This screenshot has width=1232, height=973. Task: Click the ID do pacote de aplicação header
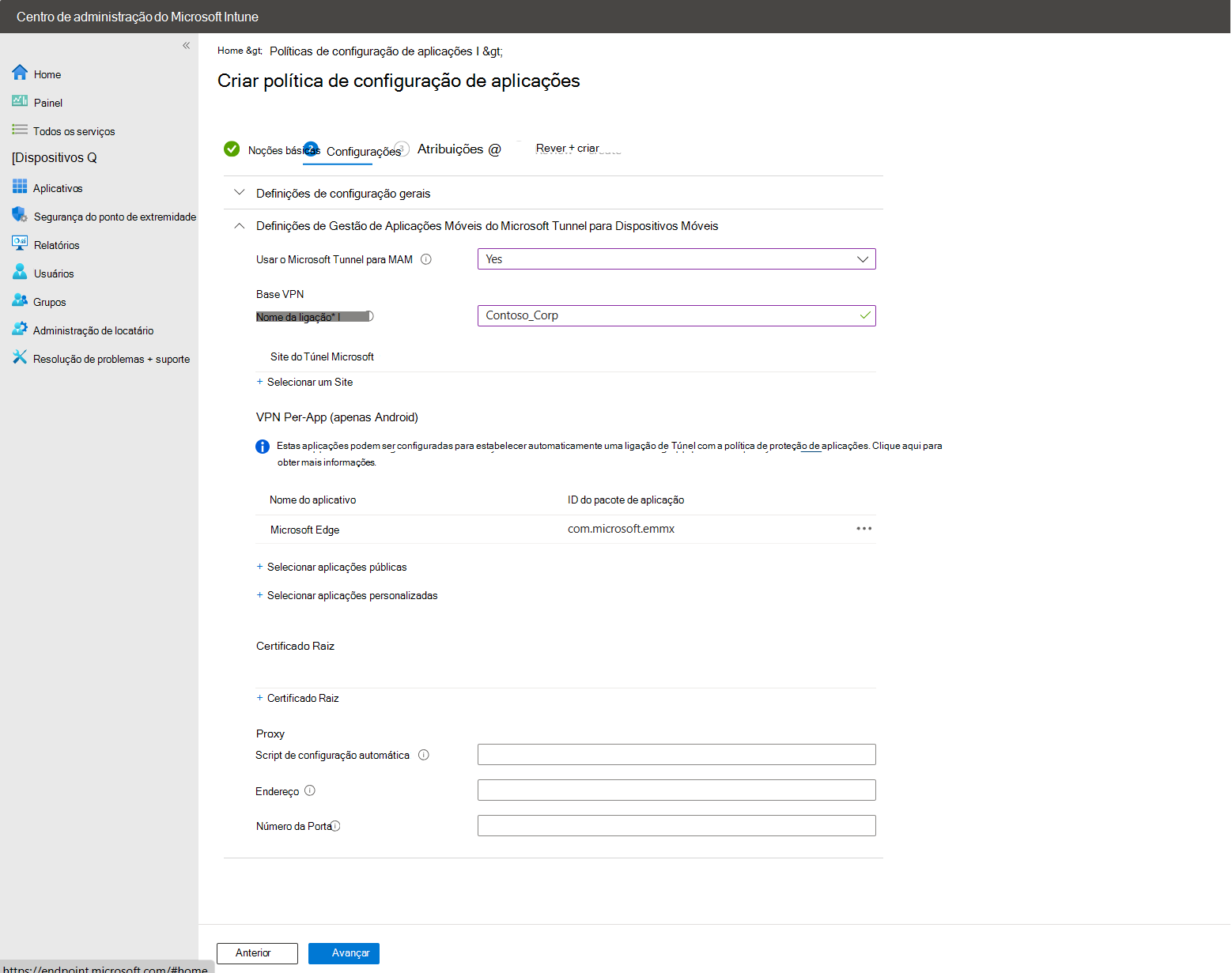click(625, 500)
